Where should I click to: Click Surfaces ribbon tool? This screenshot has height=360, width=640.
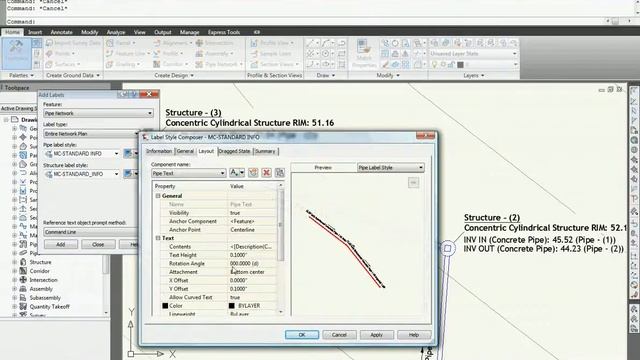click(63, 64)
